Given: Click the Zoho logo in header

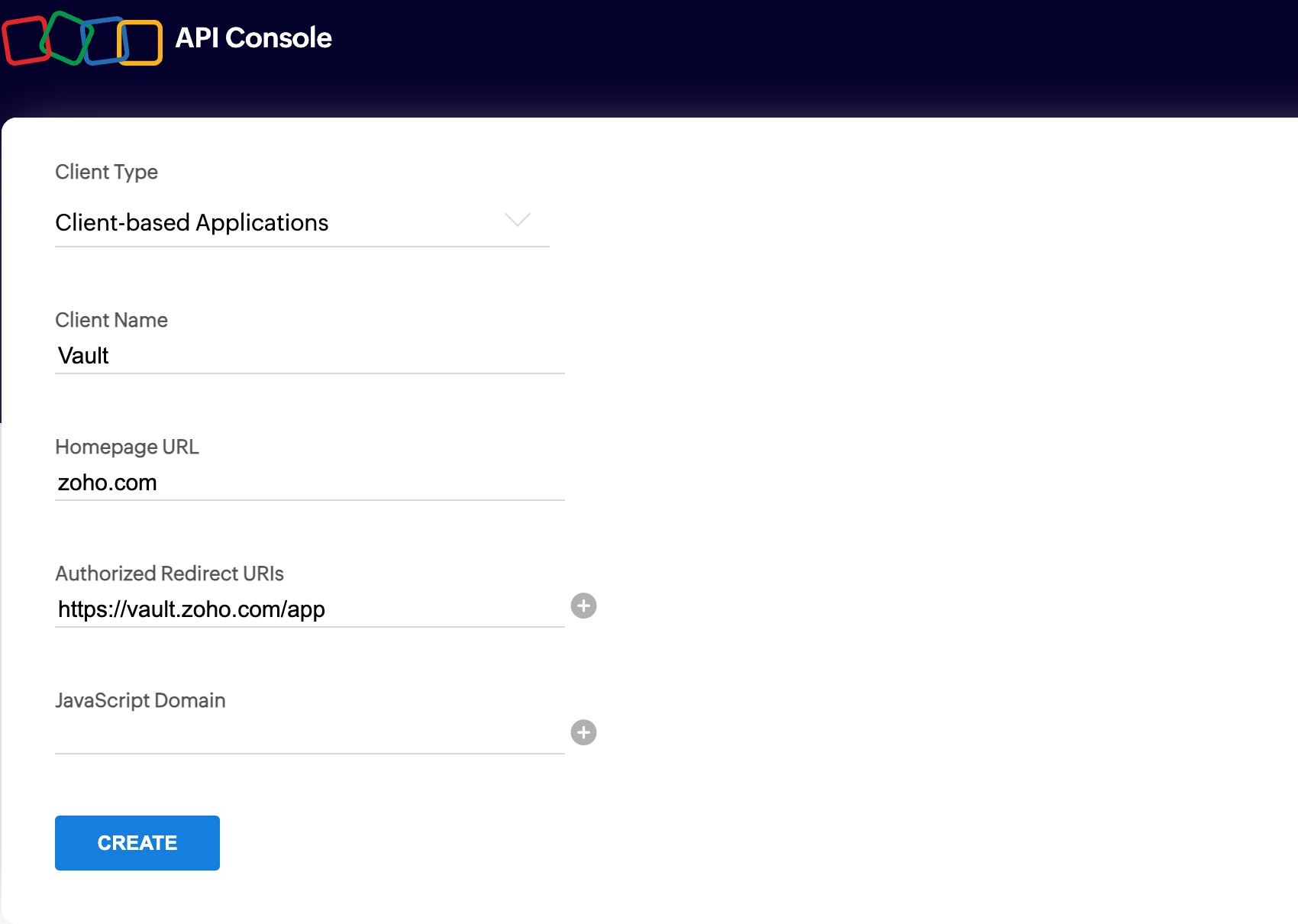Looking at the screenshot, I should pyautogui.click(x=82, y=38).
